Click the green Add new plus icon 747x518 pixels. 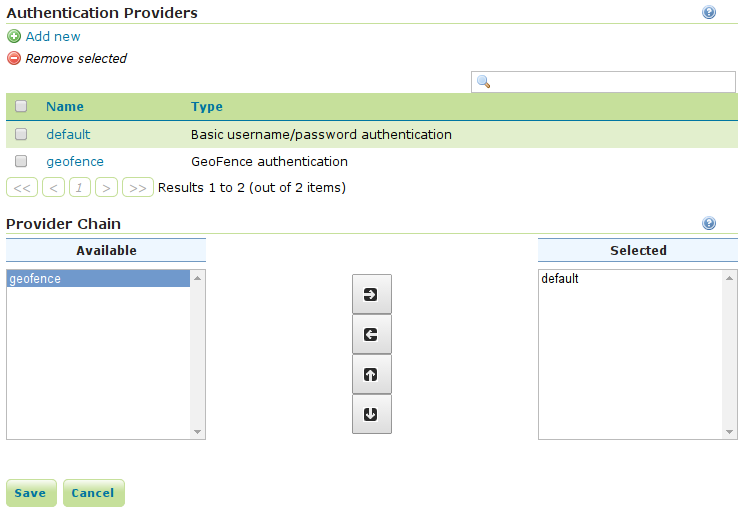point(14,37)
